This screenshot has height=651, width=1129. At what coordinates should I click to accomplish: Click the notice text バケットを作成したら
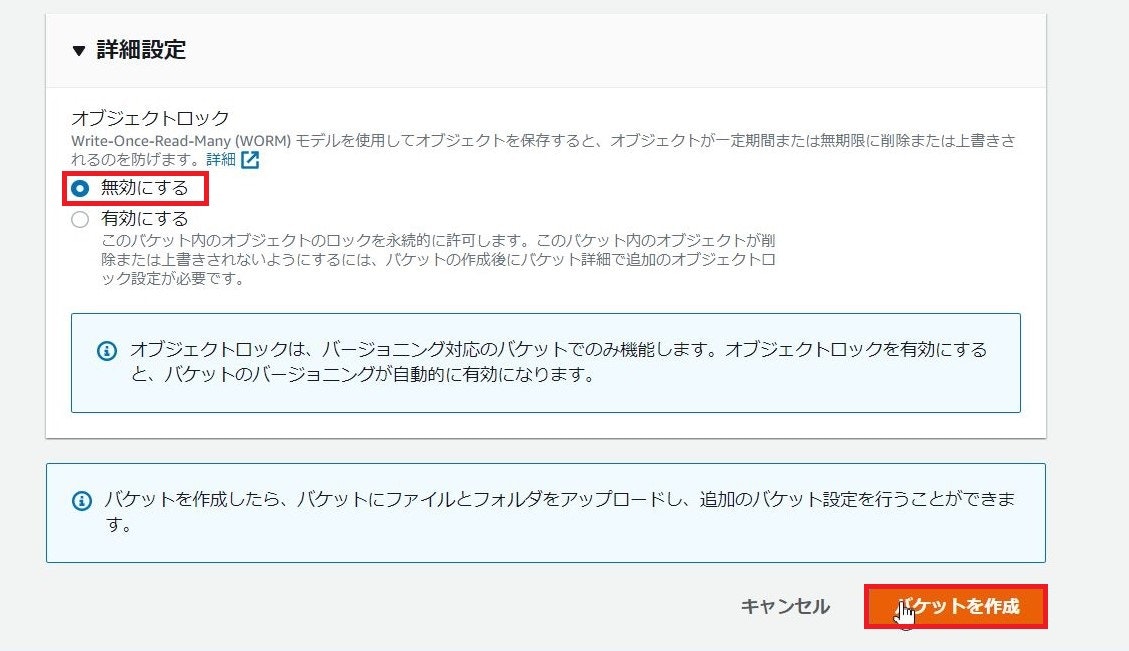(x=559, y=511)
